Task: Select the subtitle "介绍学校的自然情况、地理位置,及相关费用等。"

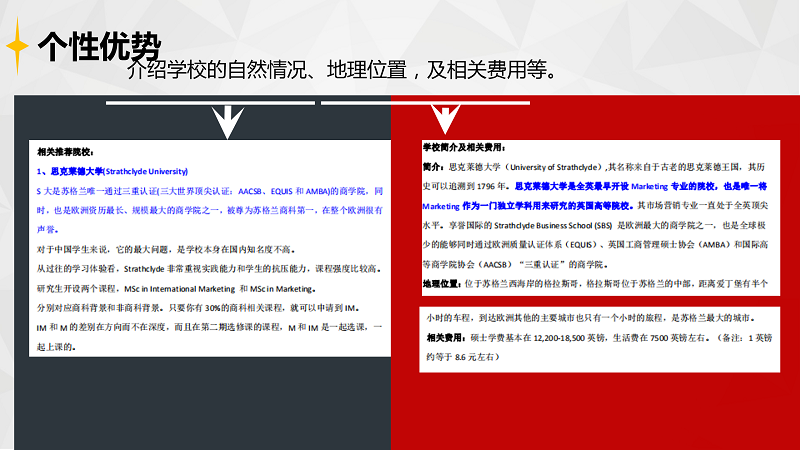Action: pos(342,70)
